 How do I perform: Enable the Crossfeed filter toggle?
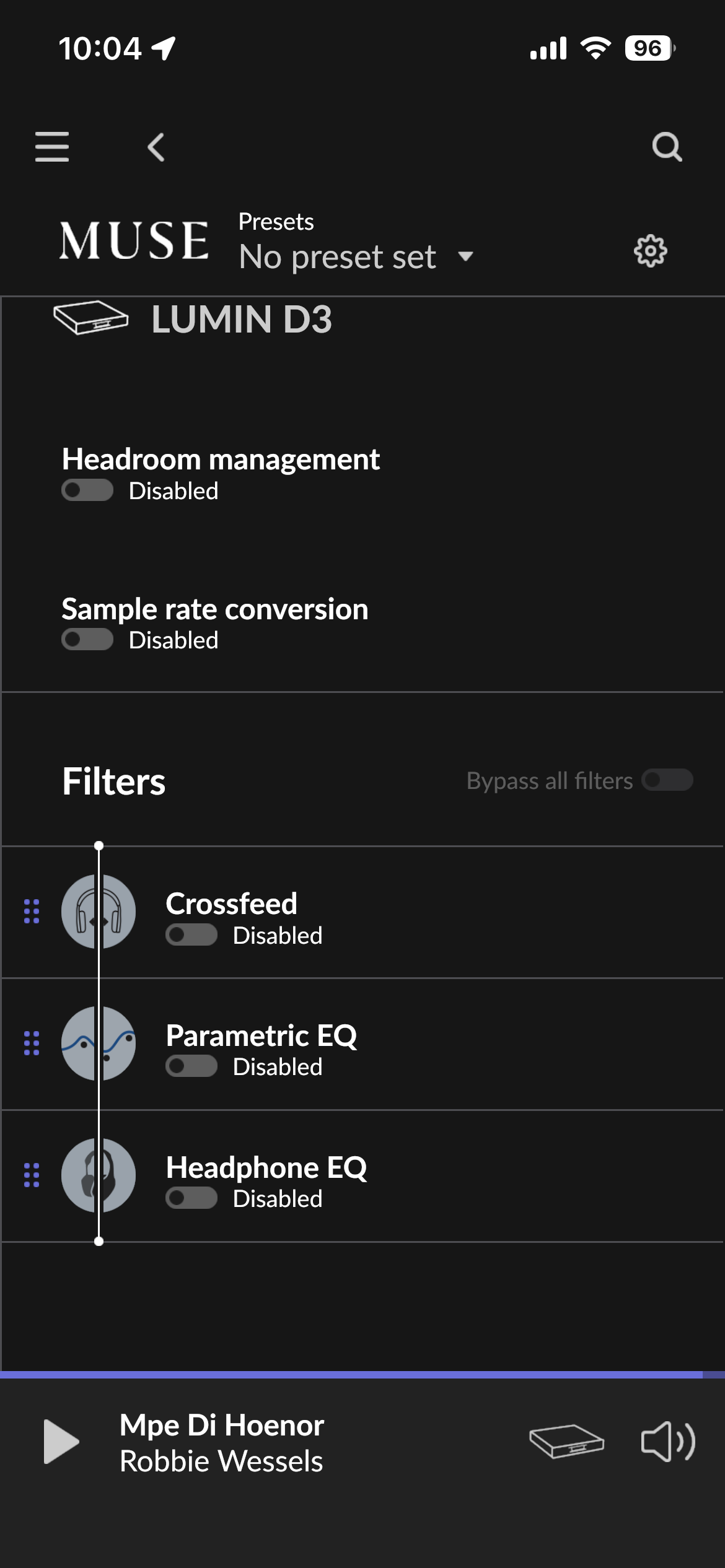click(191, 935)
